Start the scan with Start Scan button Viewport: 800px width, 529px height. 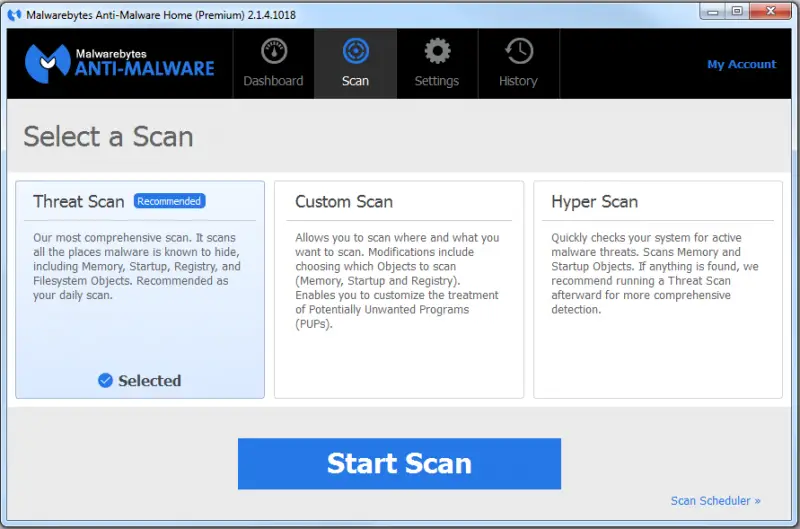coord(399,464)
